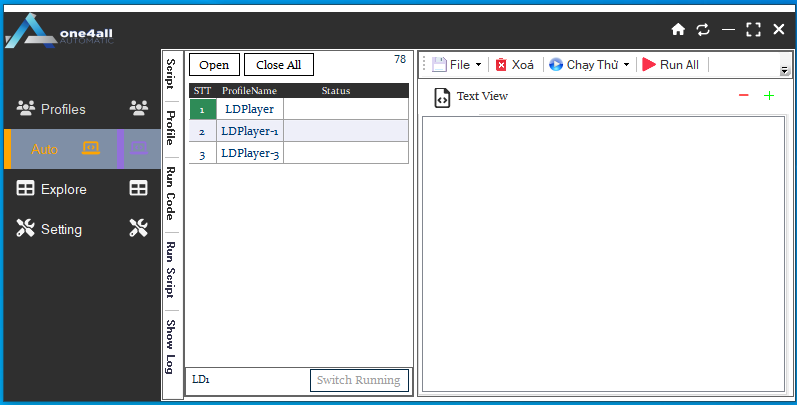Open the Profiles menu in sidebar

tap(63, 109)
